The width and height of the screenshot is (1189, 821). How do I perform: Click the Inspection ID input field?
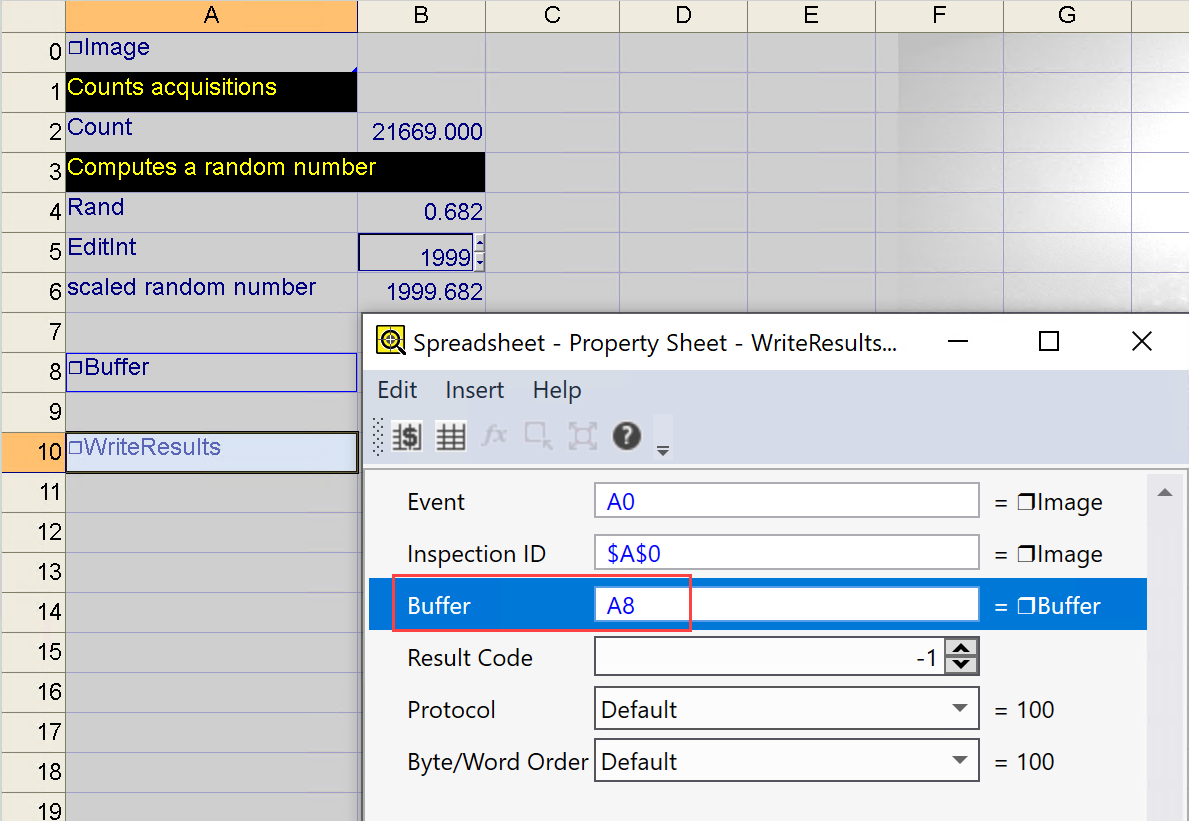[x=786, y=554]
